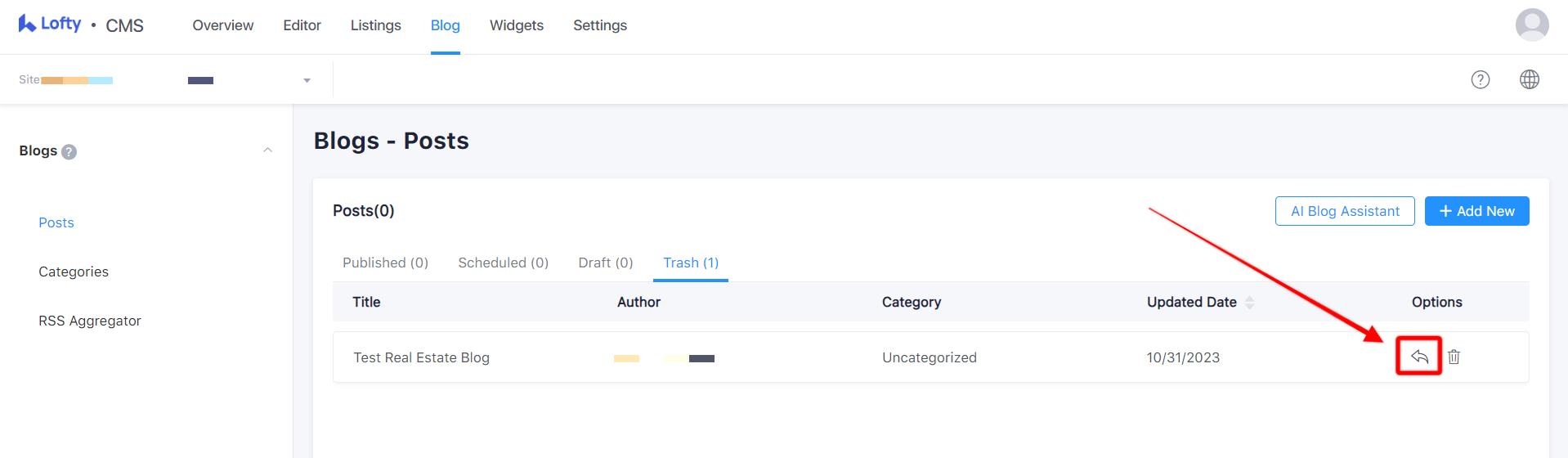Viewport: 1568px width, 458px height.
Task: Open RSS Aggregator in the sidebar
Action: [90, 321]
